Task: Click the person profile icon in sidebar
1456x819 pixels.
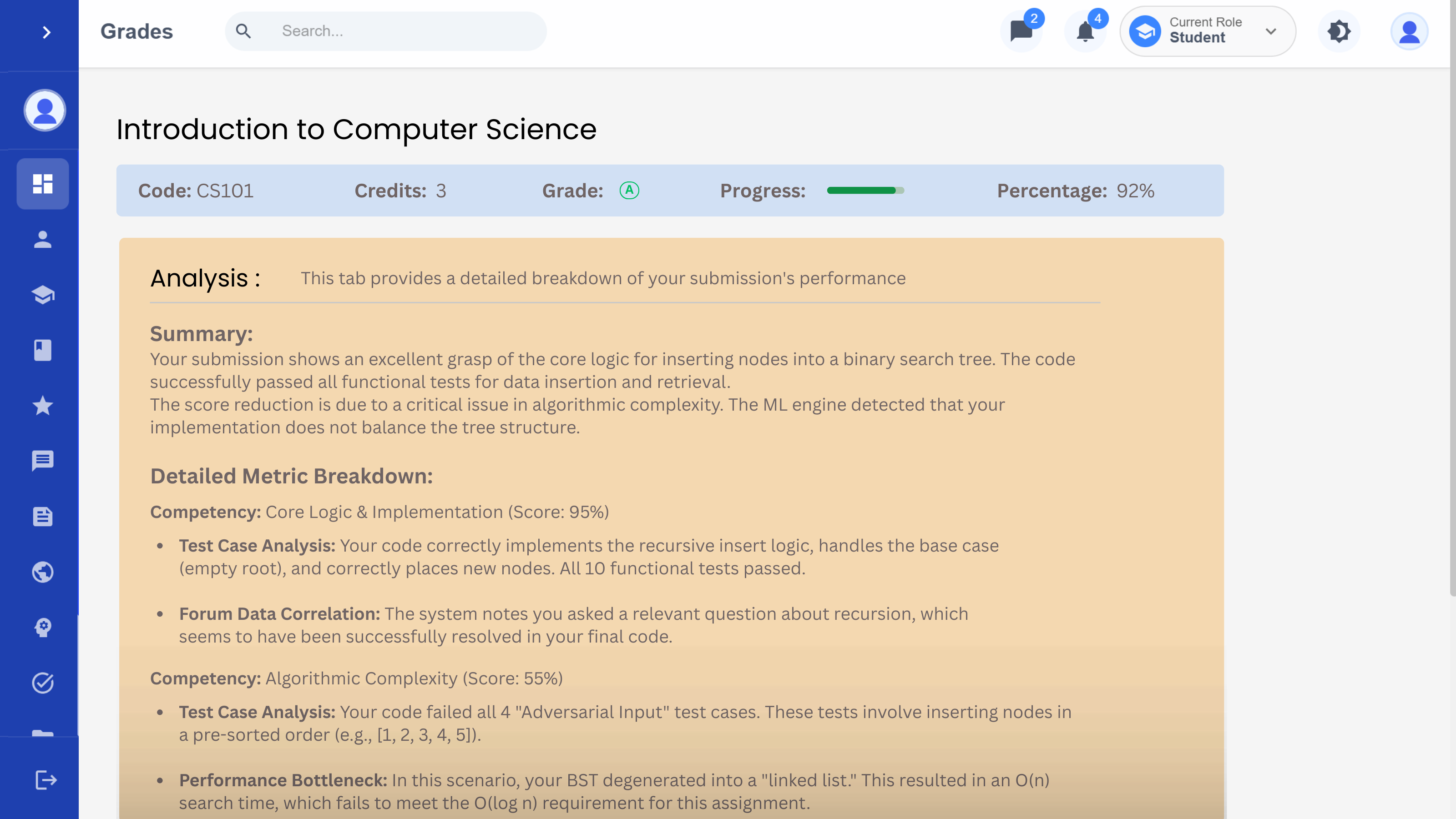Action: [x=42, y=239]
